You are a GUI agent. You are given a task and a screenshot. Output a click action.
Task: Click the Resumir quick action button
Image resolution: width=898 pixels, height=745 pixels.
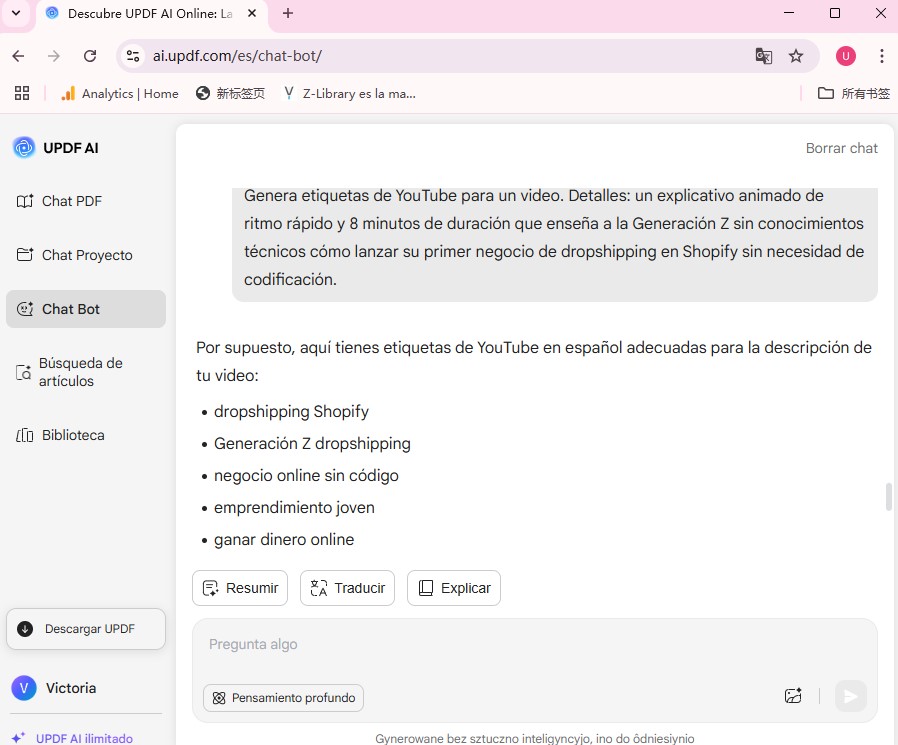(240, 588)
